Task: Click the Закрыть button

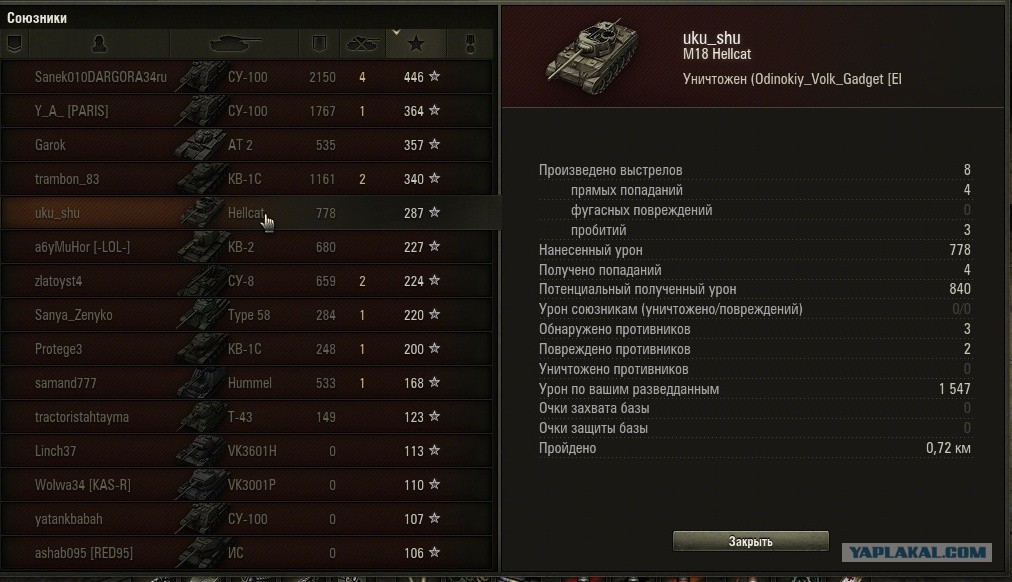Action: coord(750,541)
